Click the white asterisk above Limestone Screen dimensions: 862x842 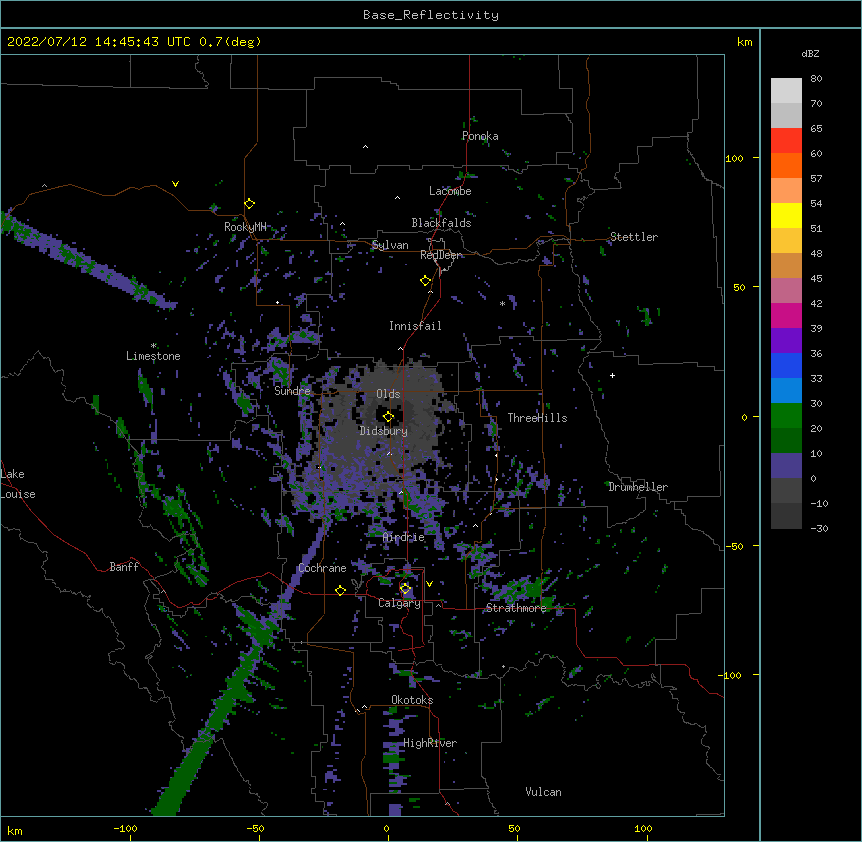coord(153,346)
